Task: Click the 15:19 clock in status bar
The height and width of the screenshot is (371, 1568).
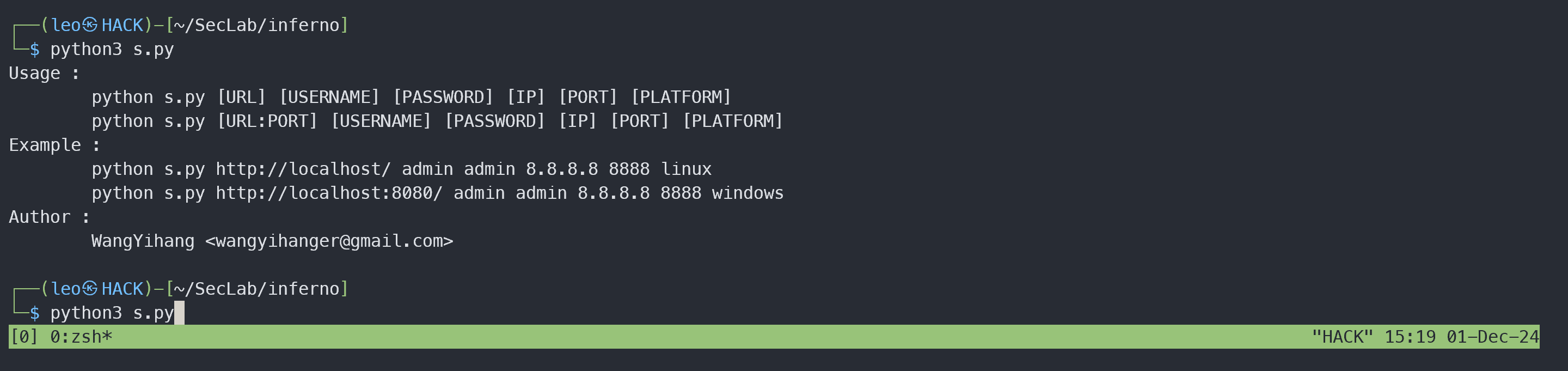Action: [x=1410, y=337]
